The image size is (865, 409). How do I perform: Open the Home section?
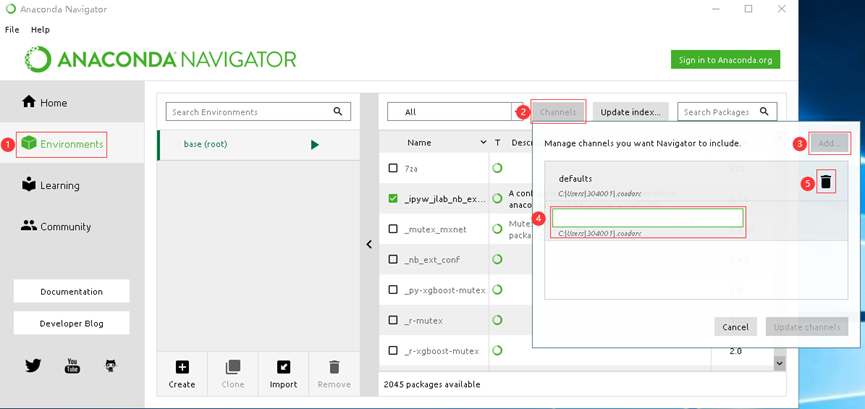coord(44,103)
